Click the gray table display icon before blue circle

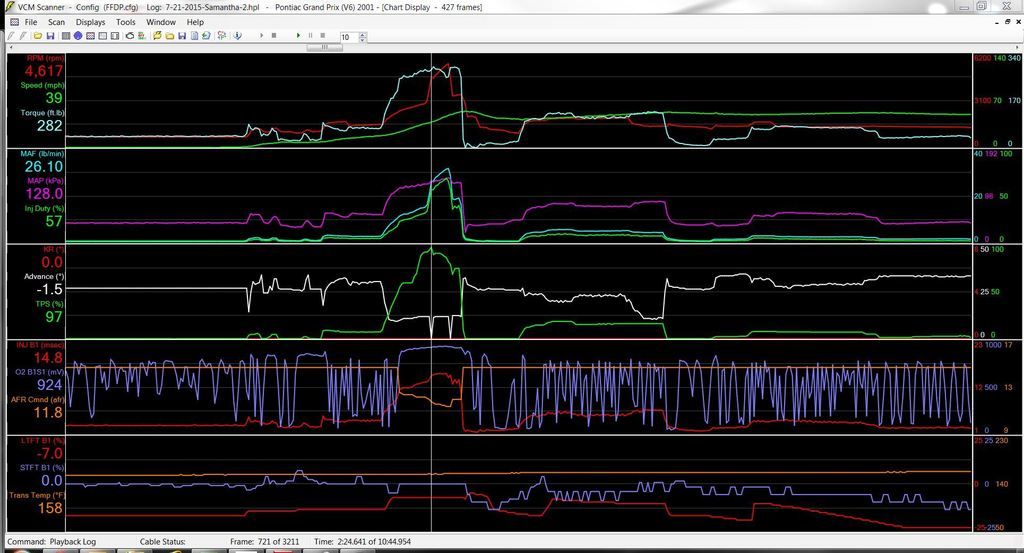pyautogui.click(x=65, y=36)
